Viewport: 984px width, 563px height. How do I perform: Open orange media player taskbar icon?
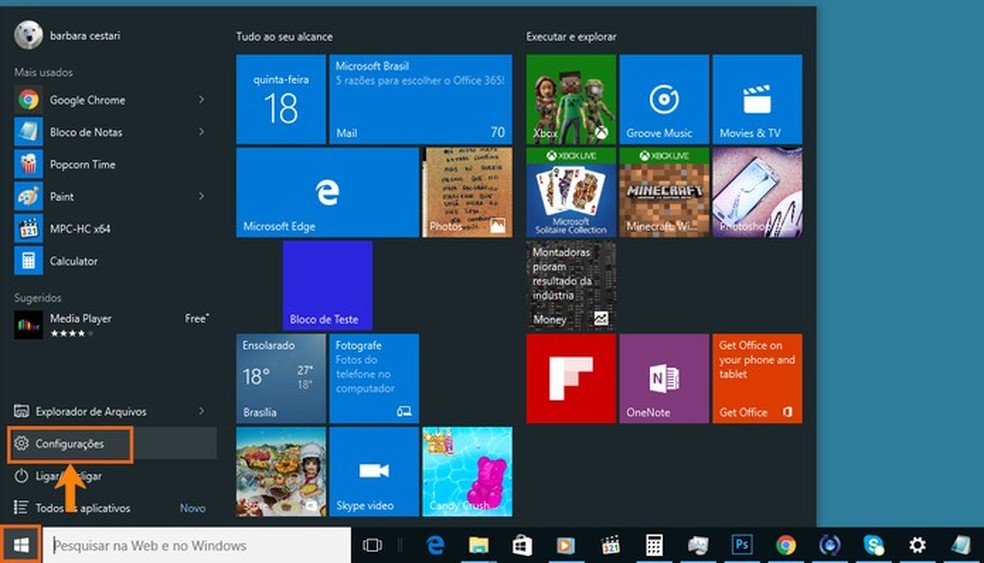565,545
